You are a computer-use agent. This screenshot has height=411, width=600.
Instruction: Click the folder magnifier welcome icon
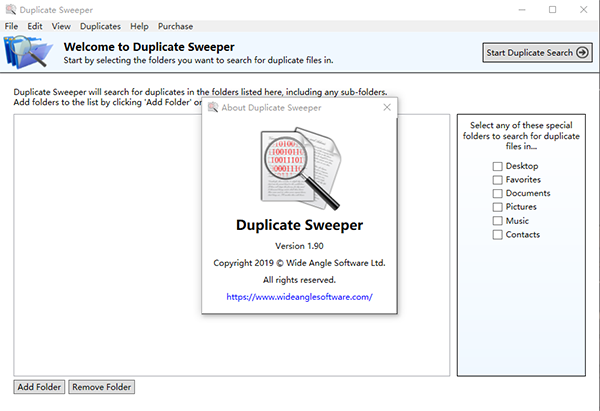pyautogui.click(x=28, y=52)
